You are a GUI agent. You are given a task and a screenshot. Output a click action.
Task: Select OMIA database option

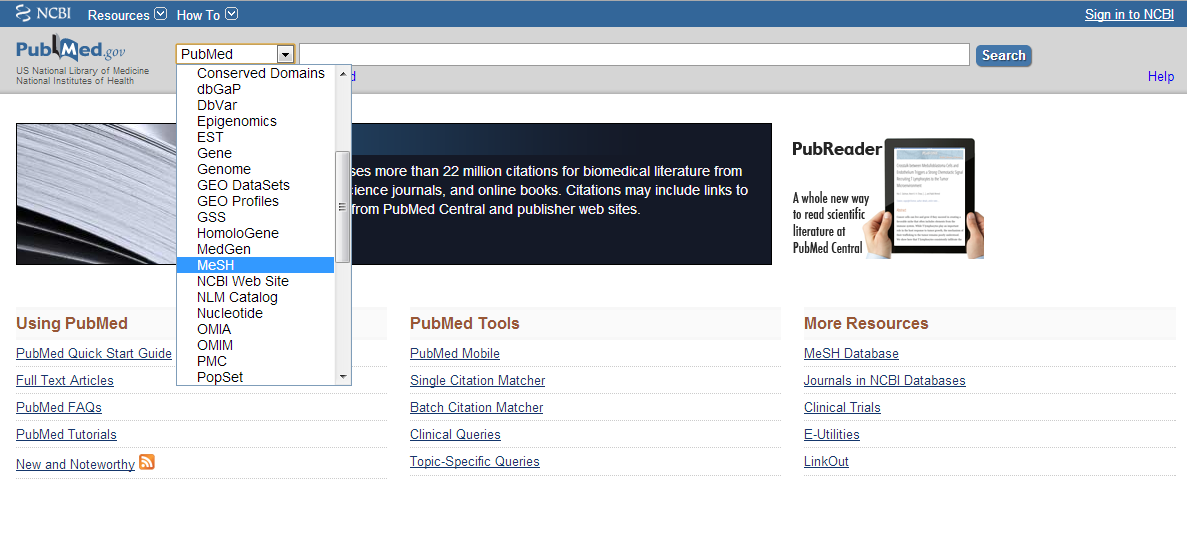coord(214,329)
